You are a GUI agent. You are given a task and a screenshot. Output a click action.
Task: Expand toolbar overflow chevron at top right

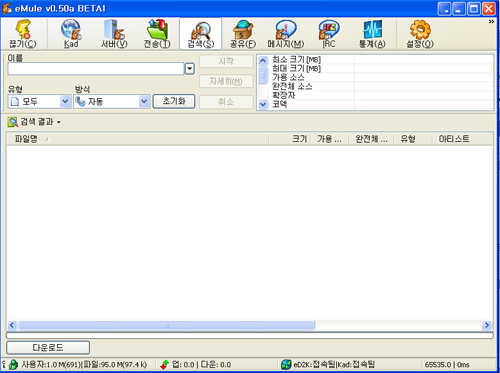[x=491, y=22]
